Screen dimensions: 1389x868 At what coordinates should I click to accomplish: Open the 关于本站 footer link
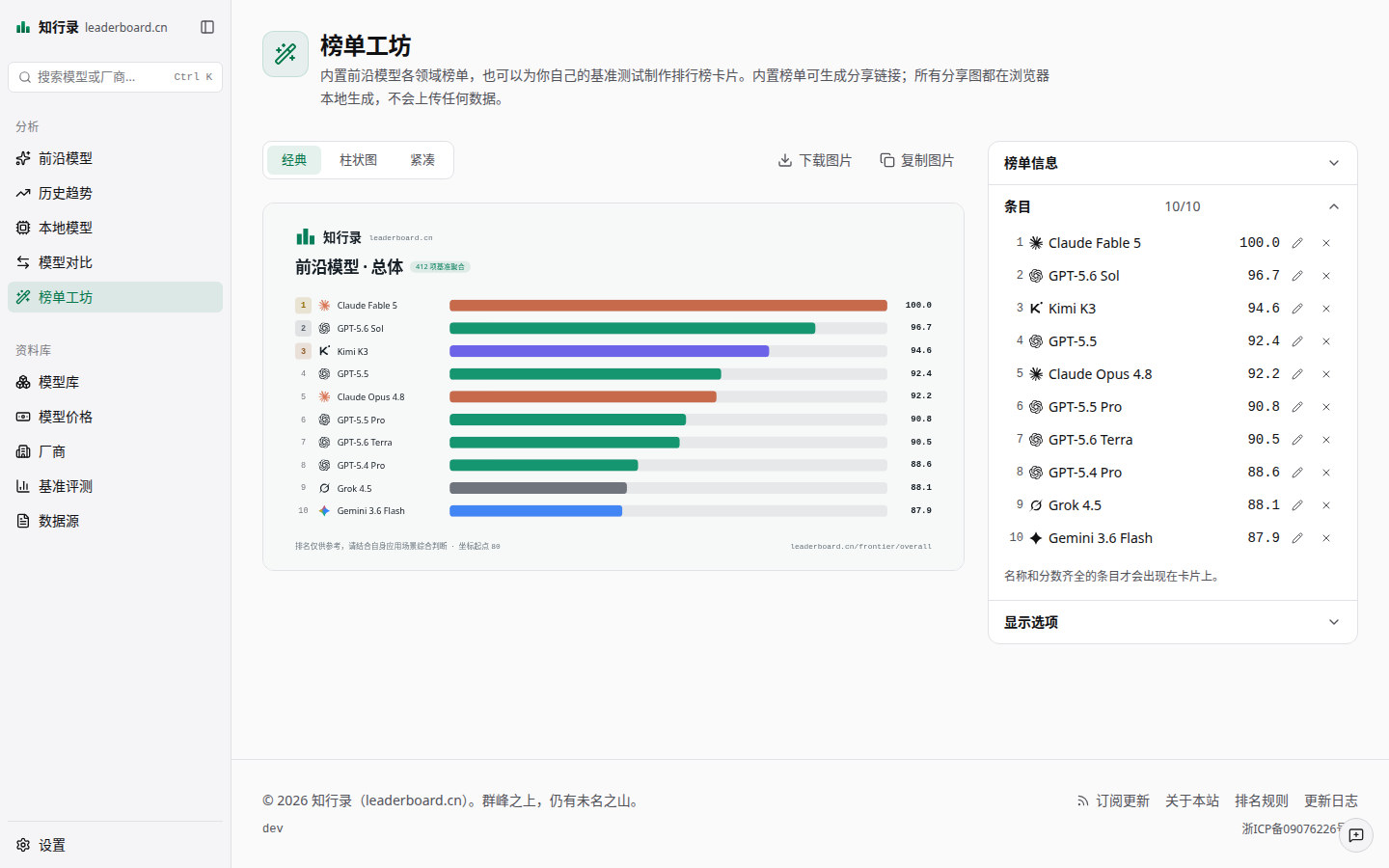point(1192,800)
